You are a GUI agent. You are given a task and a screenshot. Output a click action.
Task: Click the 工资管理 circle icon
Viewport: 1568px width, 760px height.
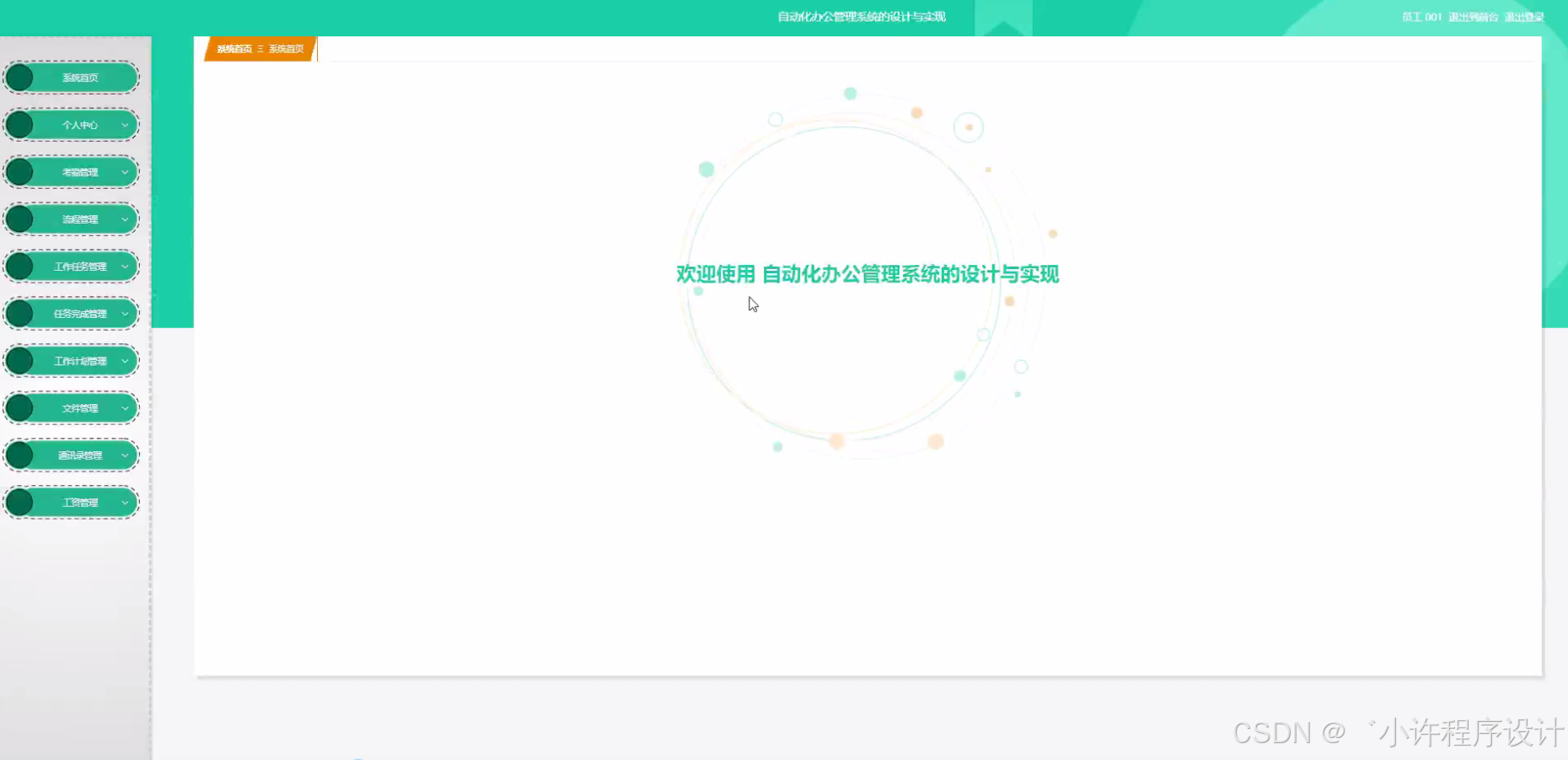[x=20, y=502]
